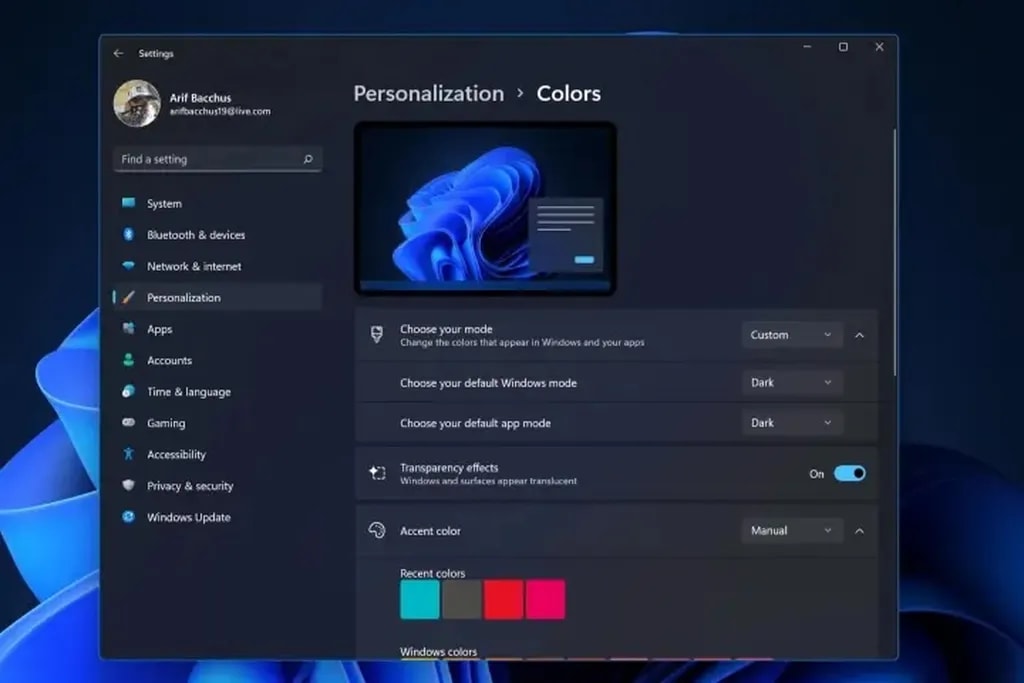
Task: Open the Accent color Manual dropdown
Action: [x=792, y=531]
